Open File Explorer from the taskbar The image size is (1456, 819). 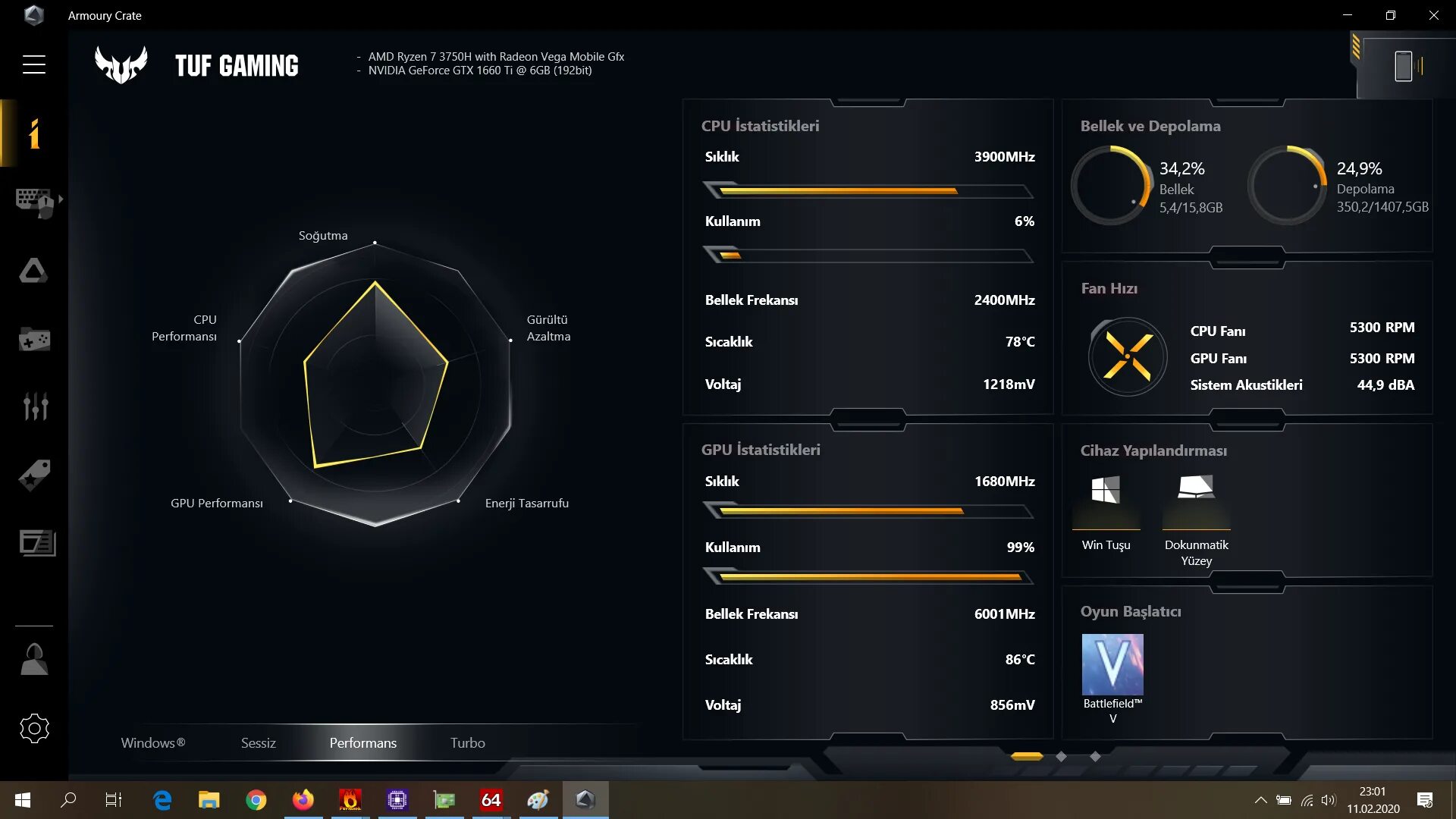point(209,800)
